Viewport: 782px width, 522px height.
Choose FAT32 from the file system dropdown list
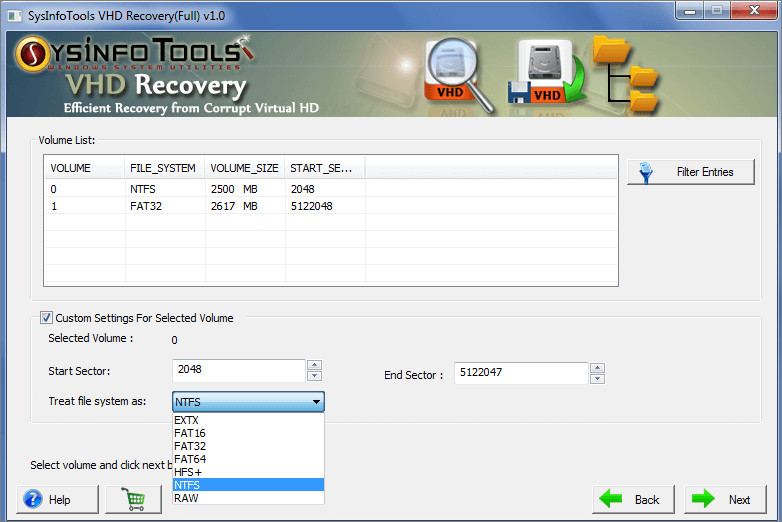click(248, 446)
